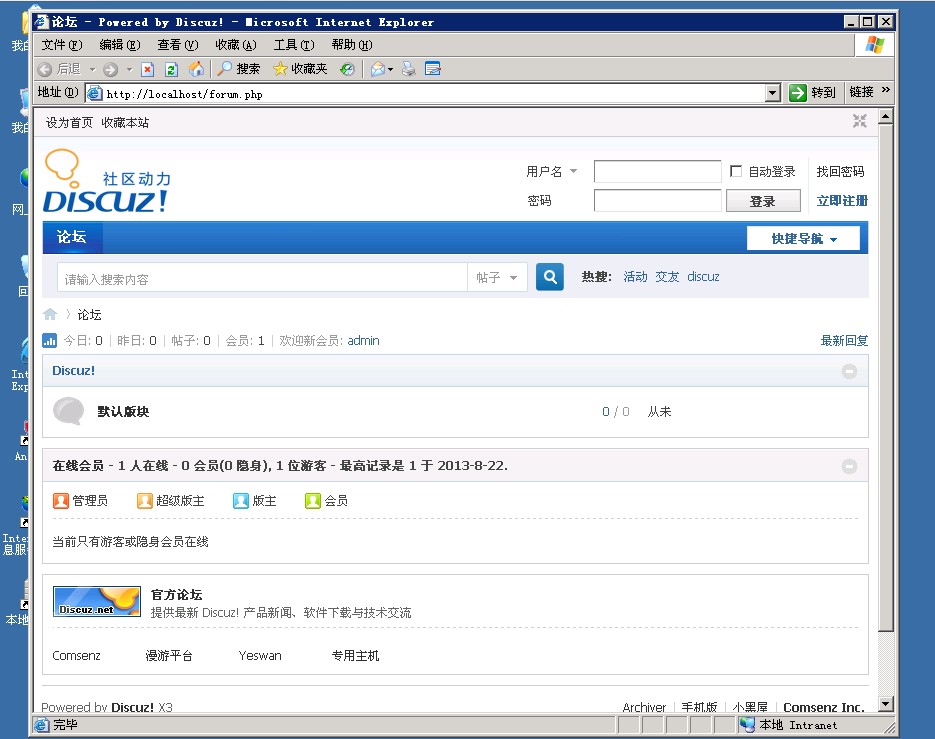Click the Discuz! logo image
This screenshot has height=739, width=935.
coord(107,181)
